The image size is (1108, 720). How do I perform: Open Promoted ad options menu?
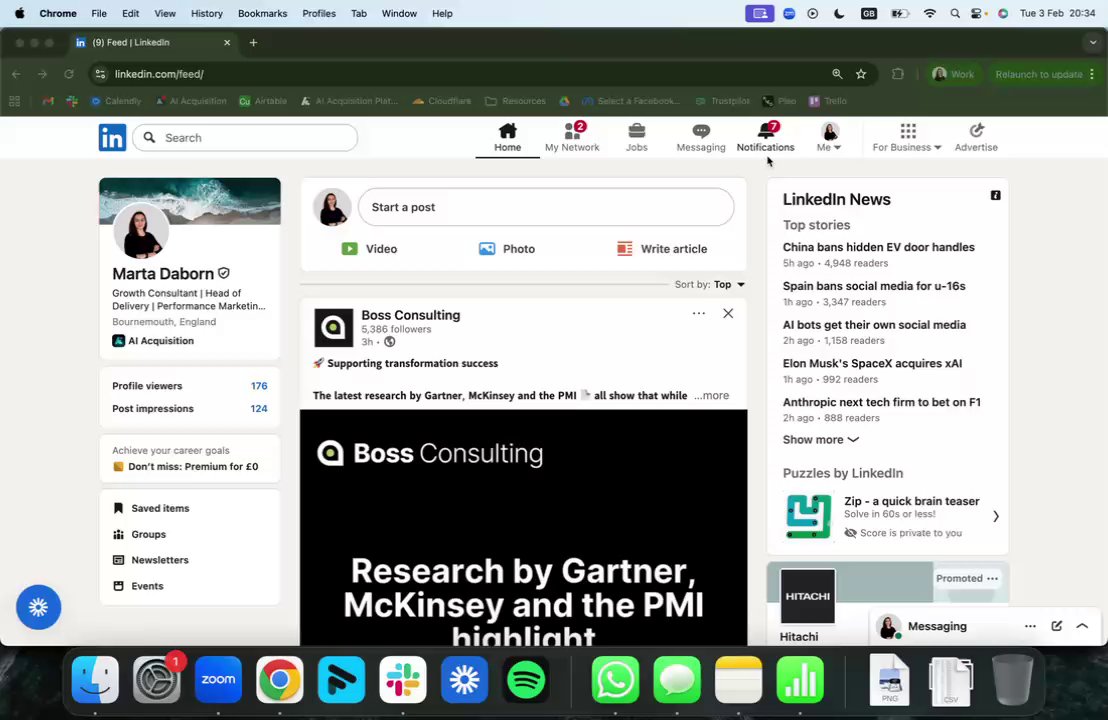pyautogui.click(x=992, y=579)
